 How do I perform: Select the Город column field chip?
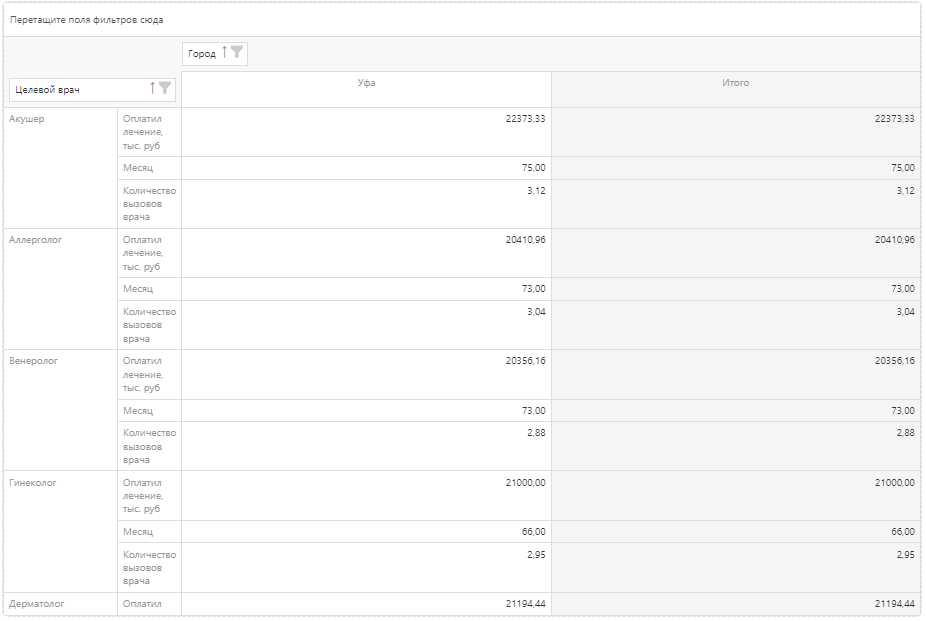(202, 54)
